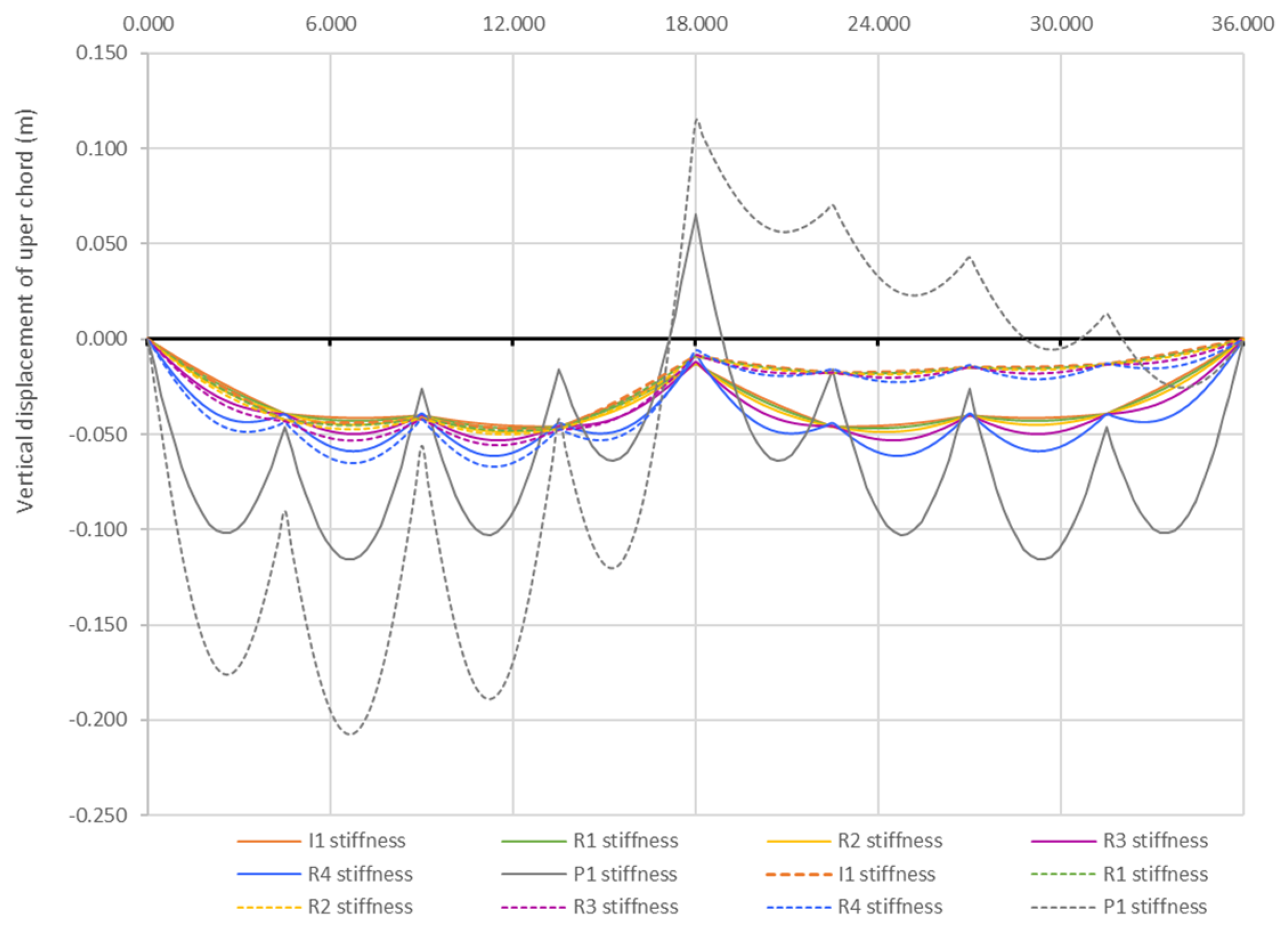Click the 0.150 vertical axis label
Viewport: 1288px width, 936px height.
[101, 53]
